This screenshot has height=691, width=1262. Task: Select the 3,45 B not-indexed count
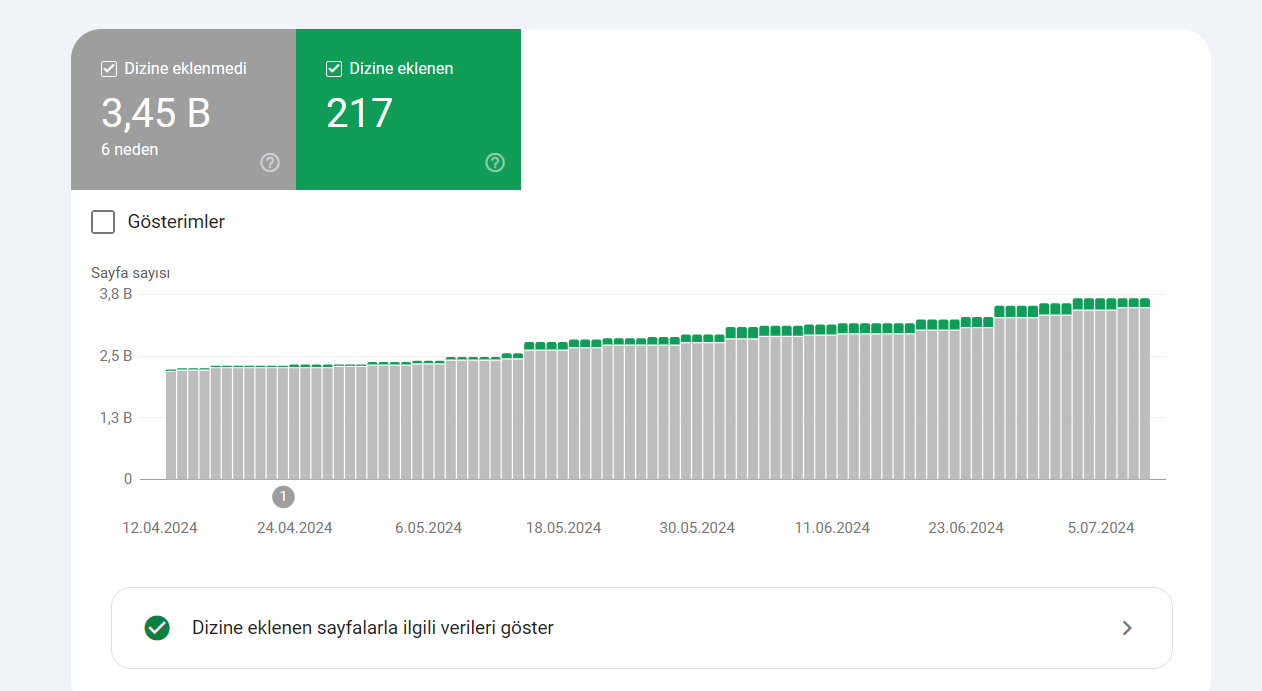click(156, 113)
